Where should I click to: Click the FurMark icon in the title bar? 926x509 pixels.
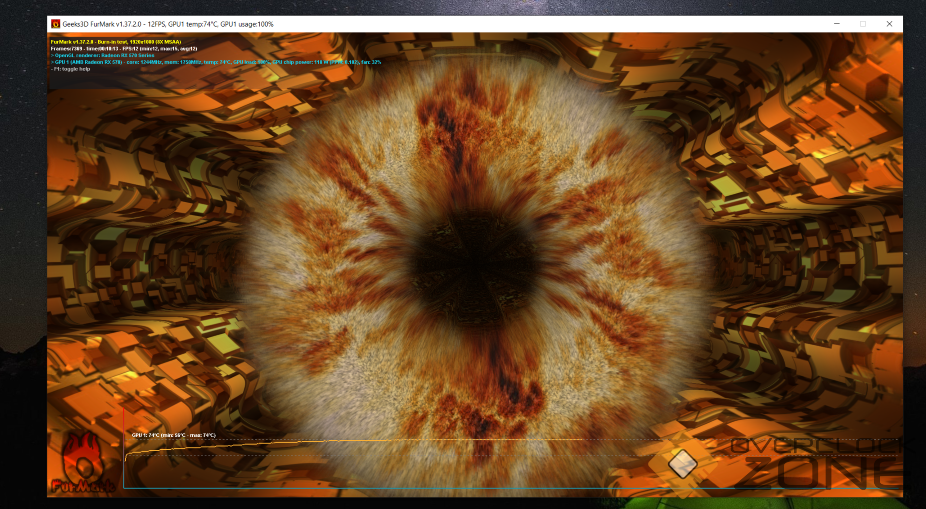click(56, 24)
